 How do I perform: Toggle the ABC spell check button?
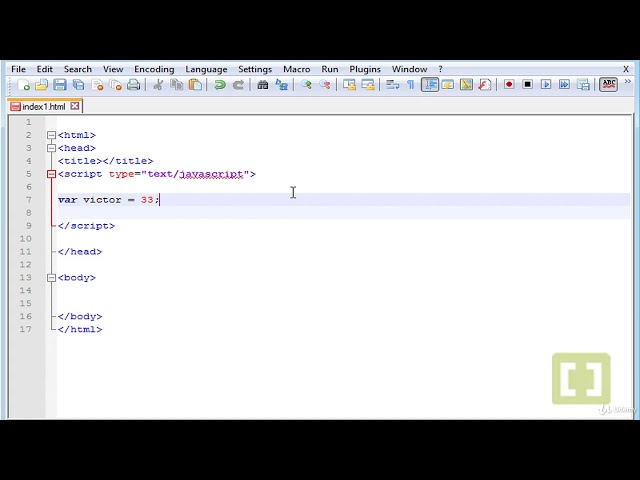click(608, 84)
